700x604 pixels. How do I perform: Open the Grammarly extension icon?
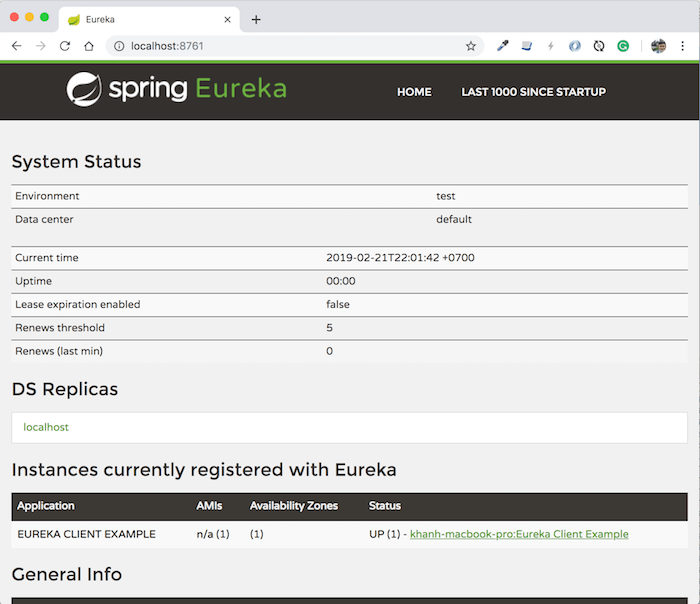623,46
